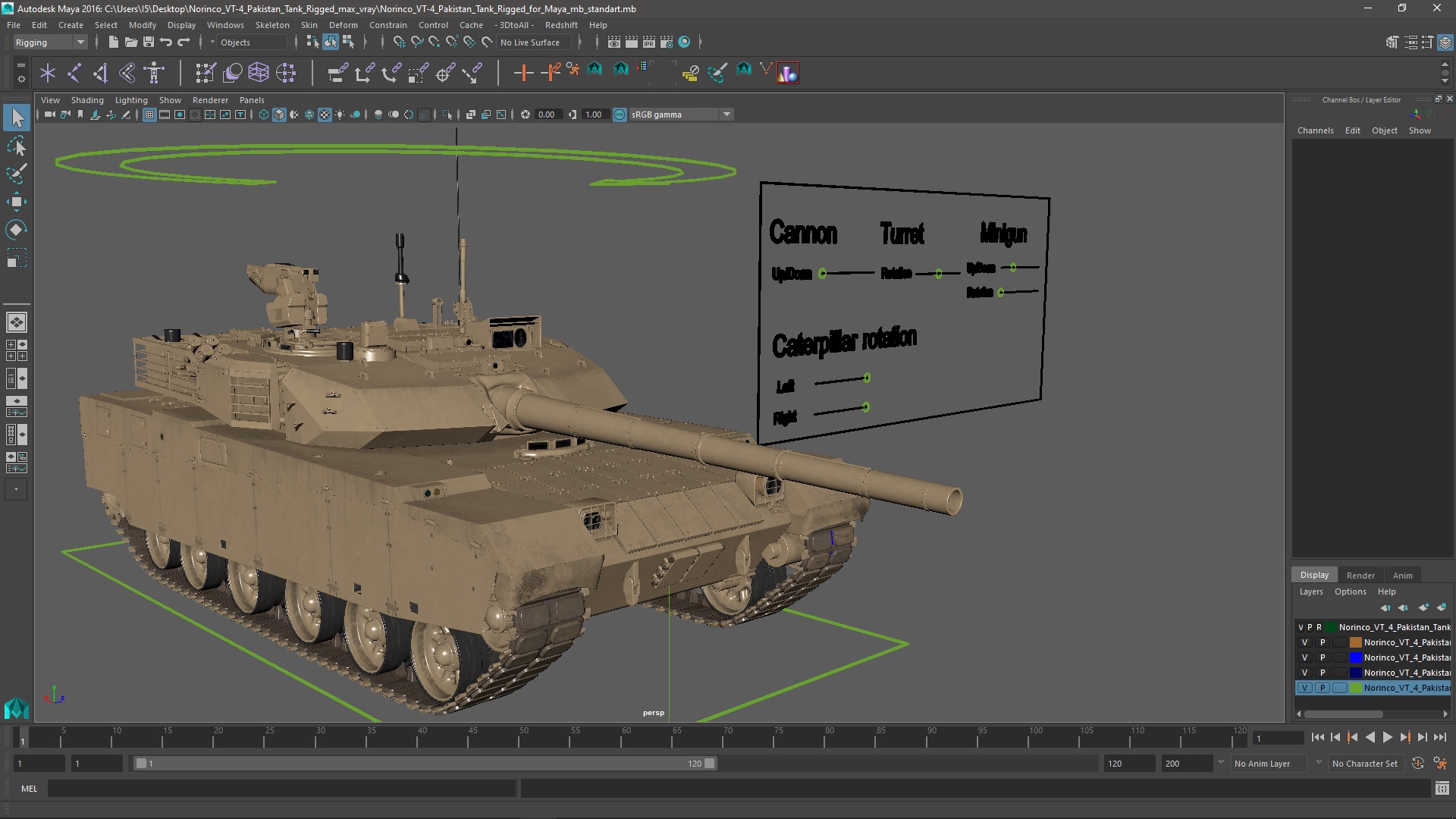
Task: Open the viewport Panels menu
Action: click(x=252, y=100)
